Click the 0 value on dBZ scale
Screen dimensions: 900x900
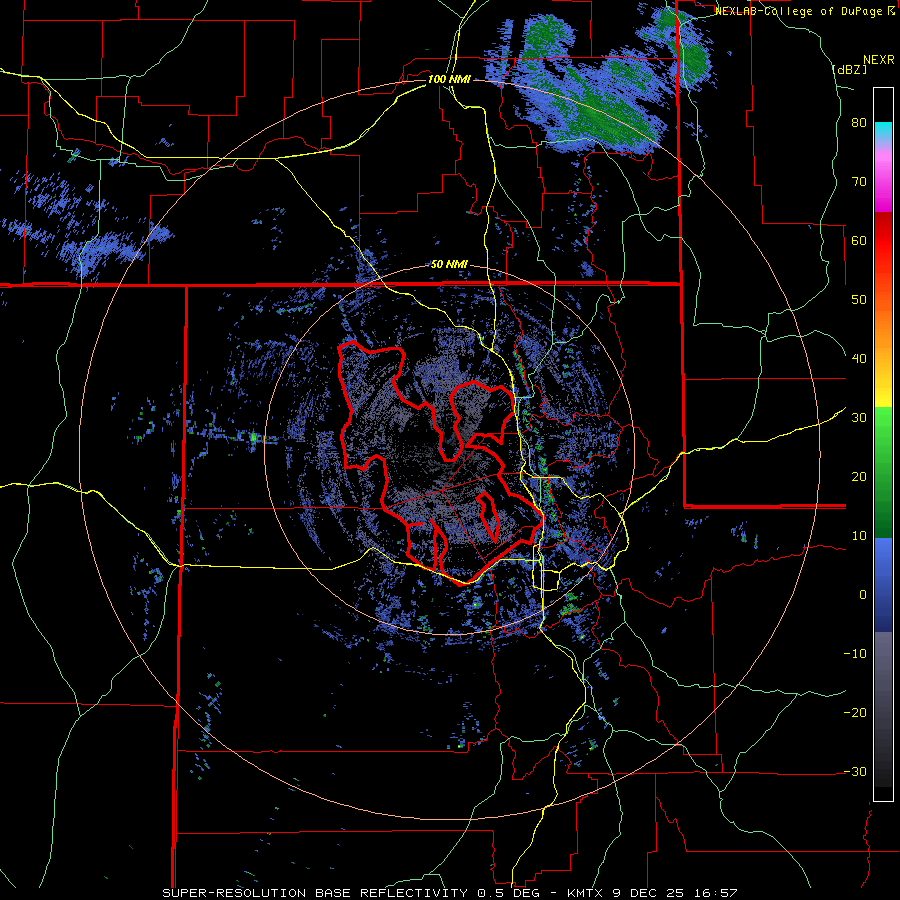pyautogui.click(x=863, y=595)
